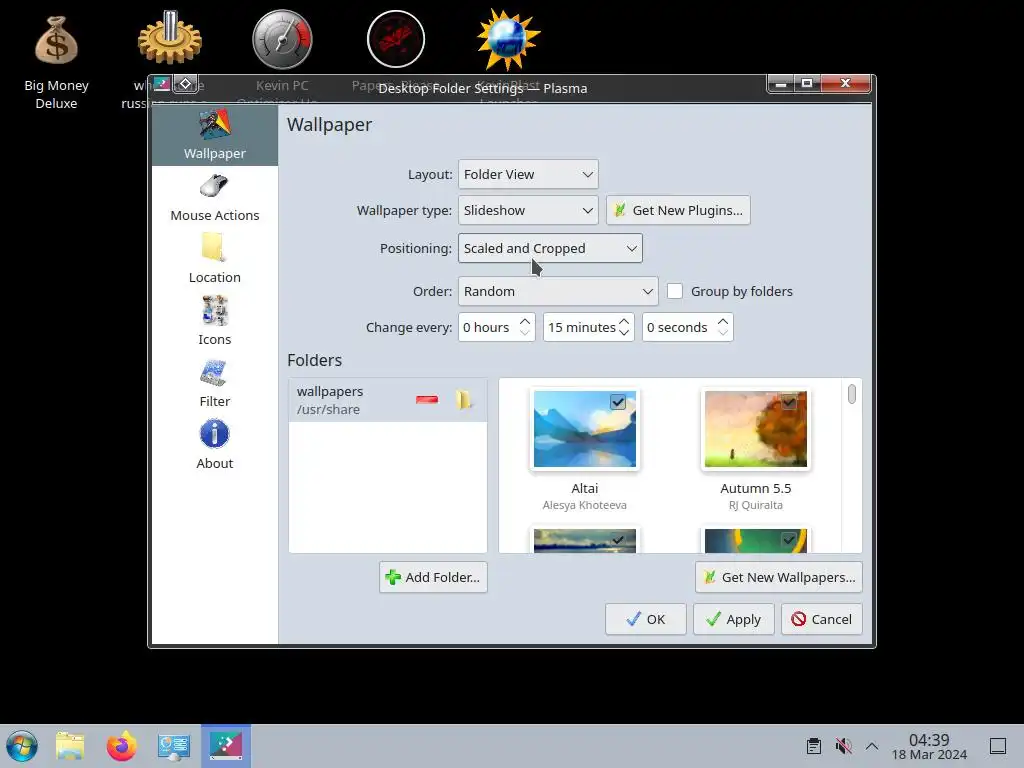This screenshot has width=1024, height=768.
Task: Remove the wallpapers folder with red minus
Action: (427, 400)
